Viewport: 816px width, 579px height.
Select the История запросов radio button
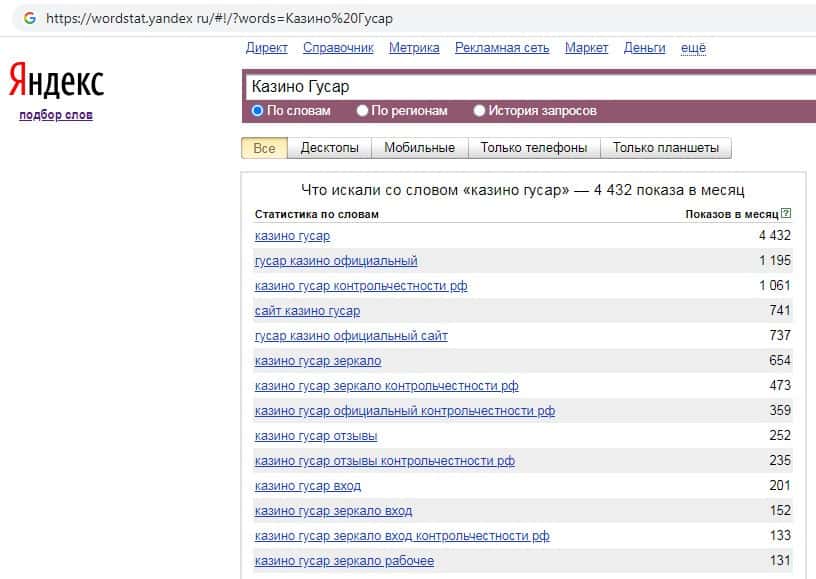(x=479, y=110)
